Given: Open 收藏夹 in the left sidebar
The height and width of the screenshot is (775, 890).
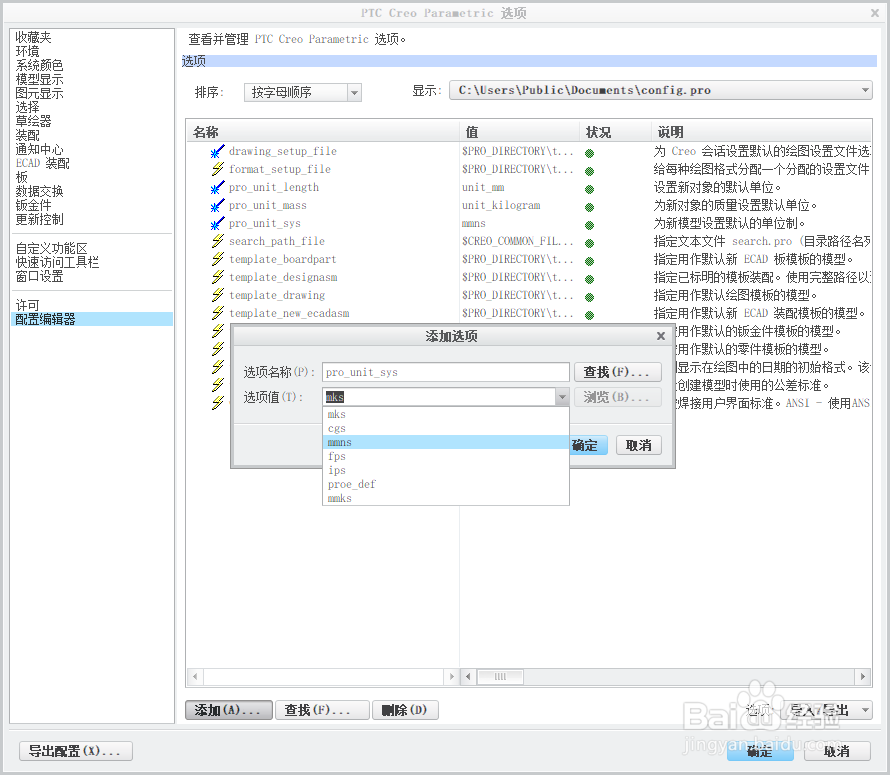Looking at the screenshot, I should [33, 37].
